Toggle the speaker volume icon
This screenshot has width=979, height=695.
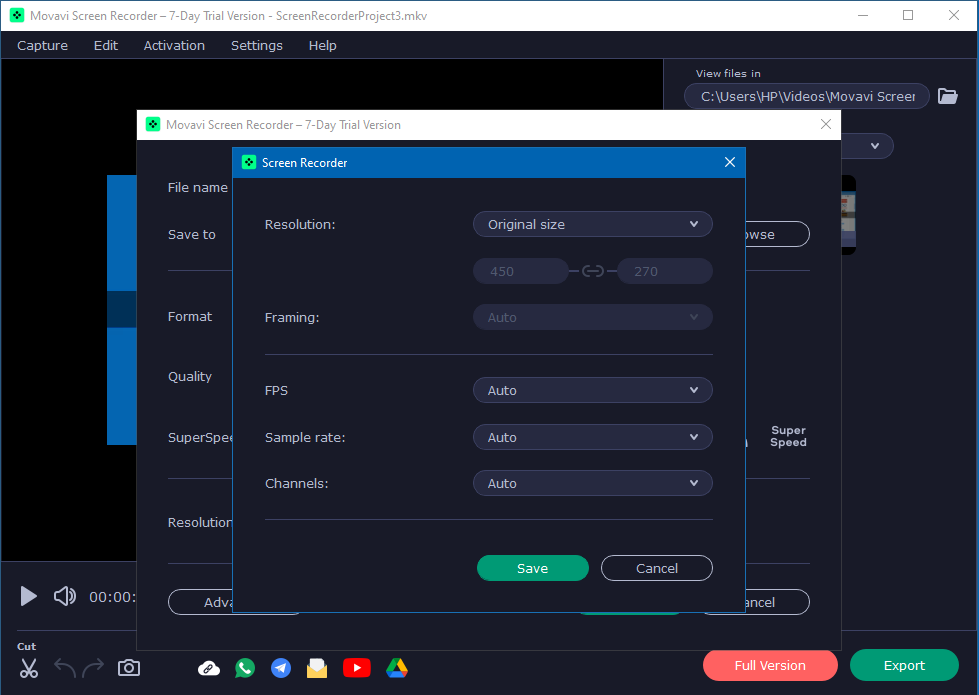click(x=65, y=597)
